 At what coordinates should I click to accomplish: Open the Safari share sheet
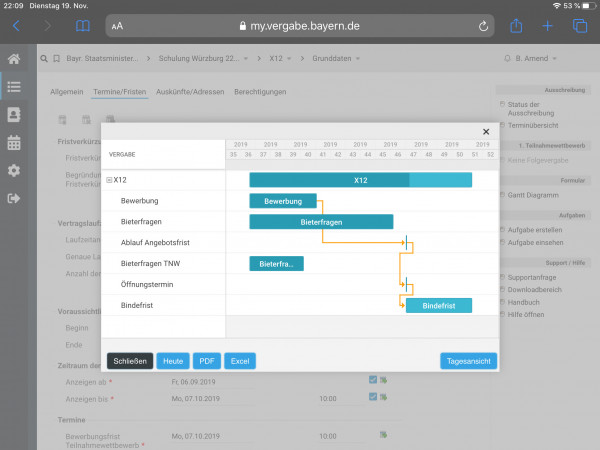(x=516, y=26)
